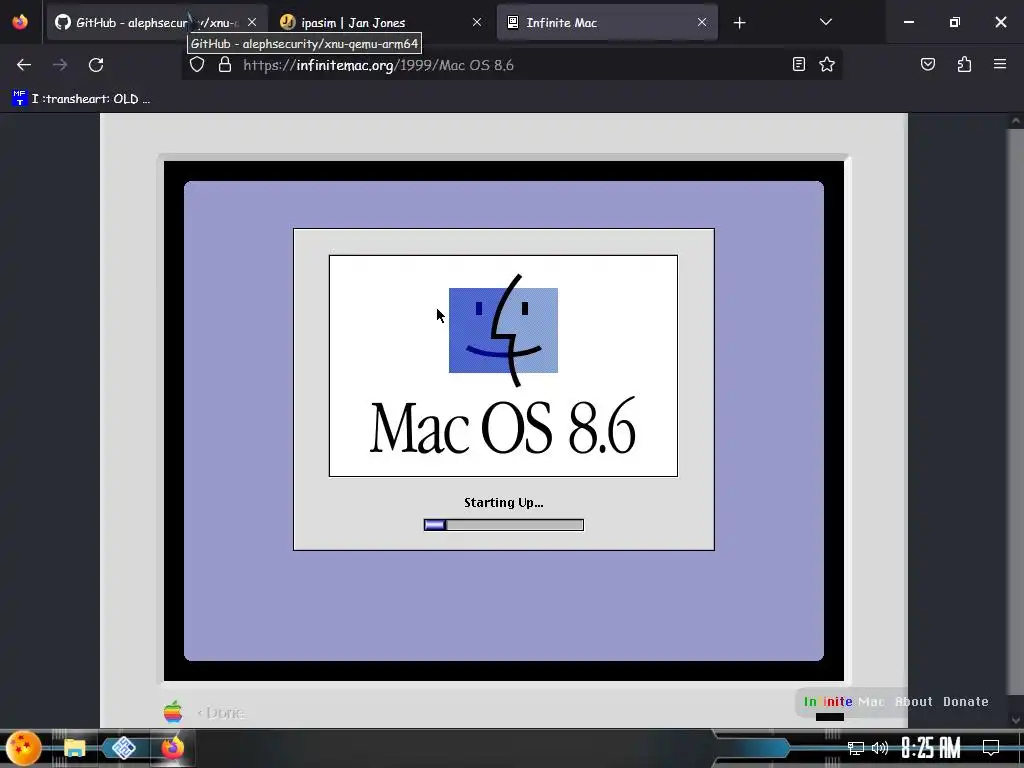Open File Explorer from taskbar
The width and height of the screenshot is (1024, 768).
(74, 748)
